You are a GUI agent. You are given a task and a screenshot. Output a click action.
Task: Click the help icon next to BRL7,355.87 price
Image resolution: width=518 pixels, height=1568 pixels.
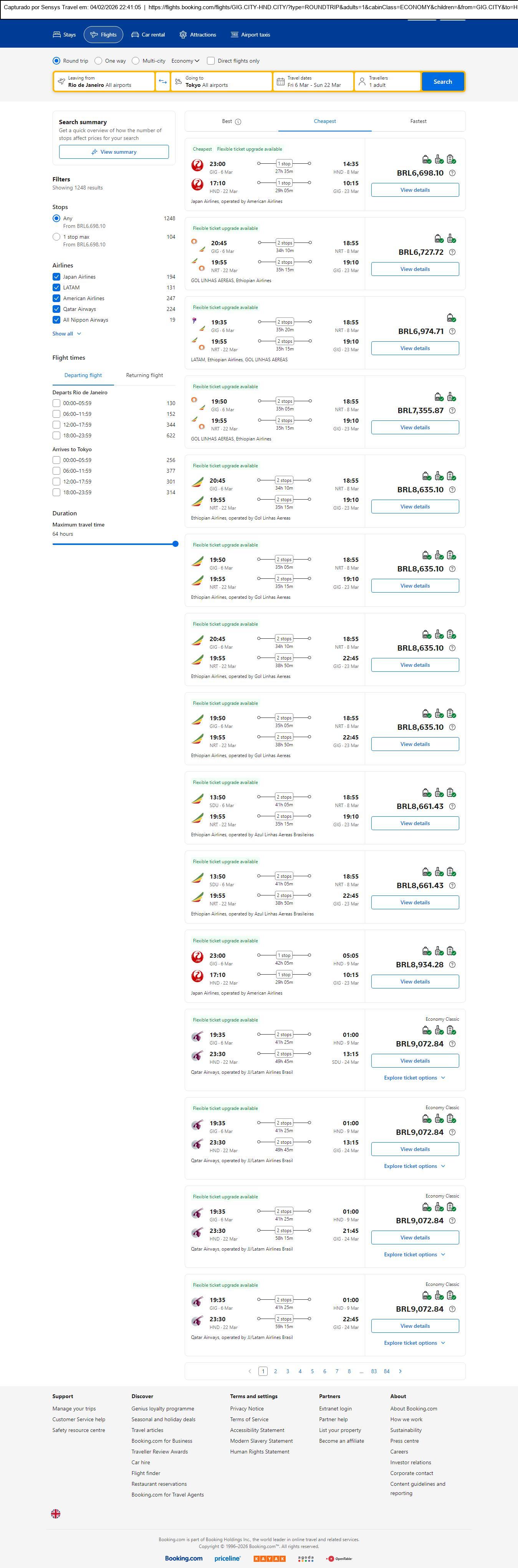click(452, 411)
